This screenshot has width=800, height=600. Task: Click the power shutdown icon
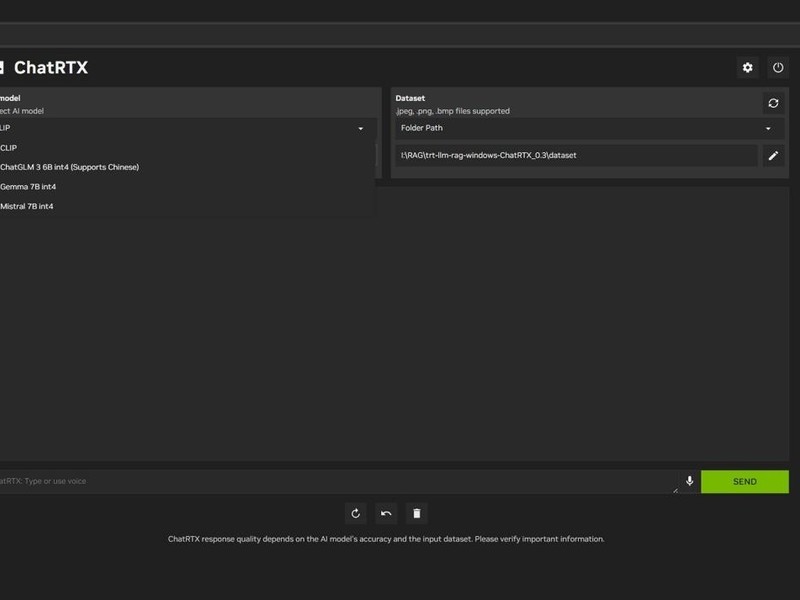pyautogui.click(x=778, y=67)
